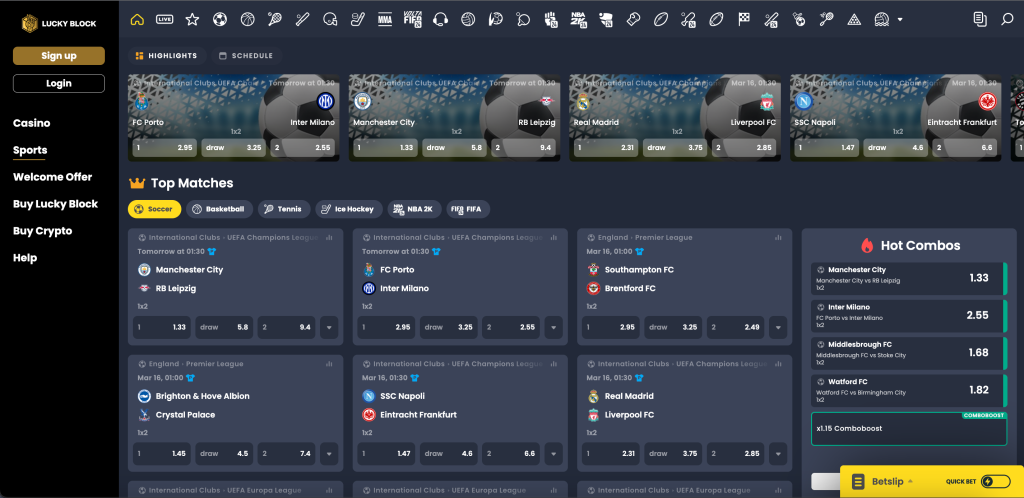The height and width of the screenshot is (498, 1024).
Task: Open the search magnifier icon
Action: pyautogui.click(x=1008, y=20)
